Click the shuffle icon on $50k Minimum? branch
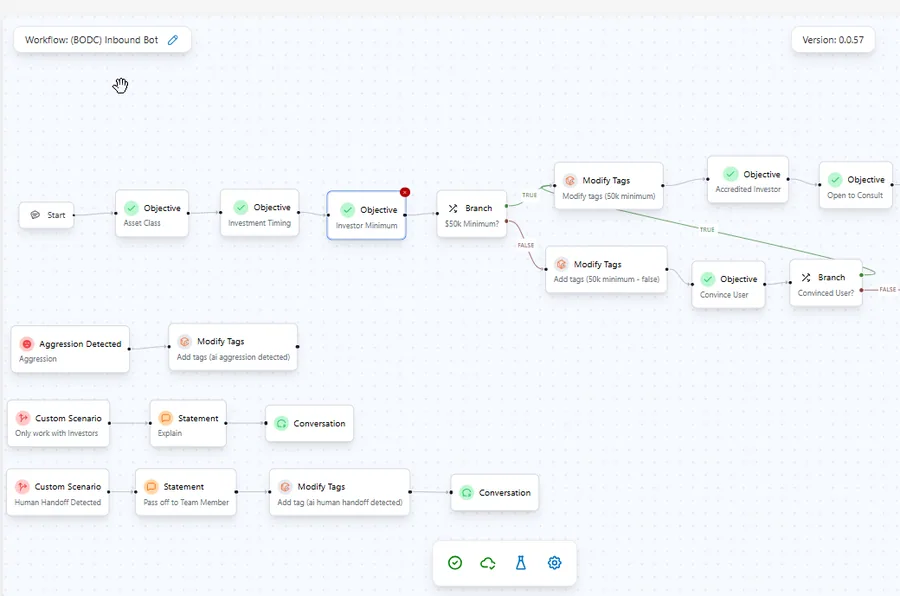Image resolution: width=900 pixels, height=596 pixels. (x=453, y=208)
